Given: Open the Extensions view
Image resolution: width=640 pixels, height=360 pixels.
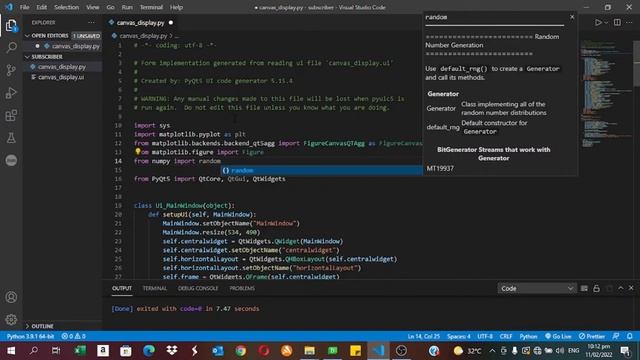Looking at the screenshot, I should point(11,115).
